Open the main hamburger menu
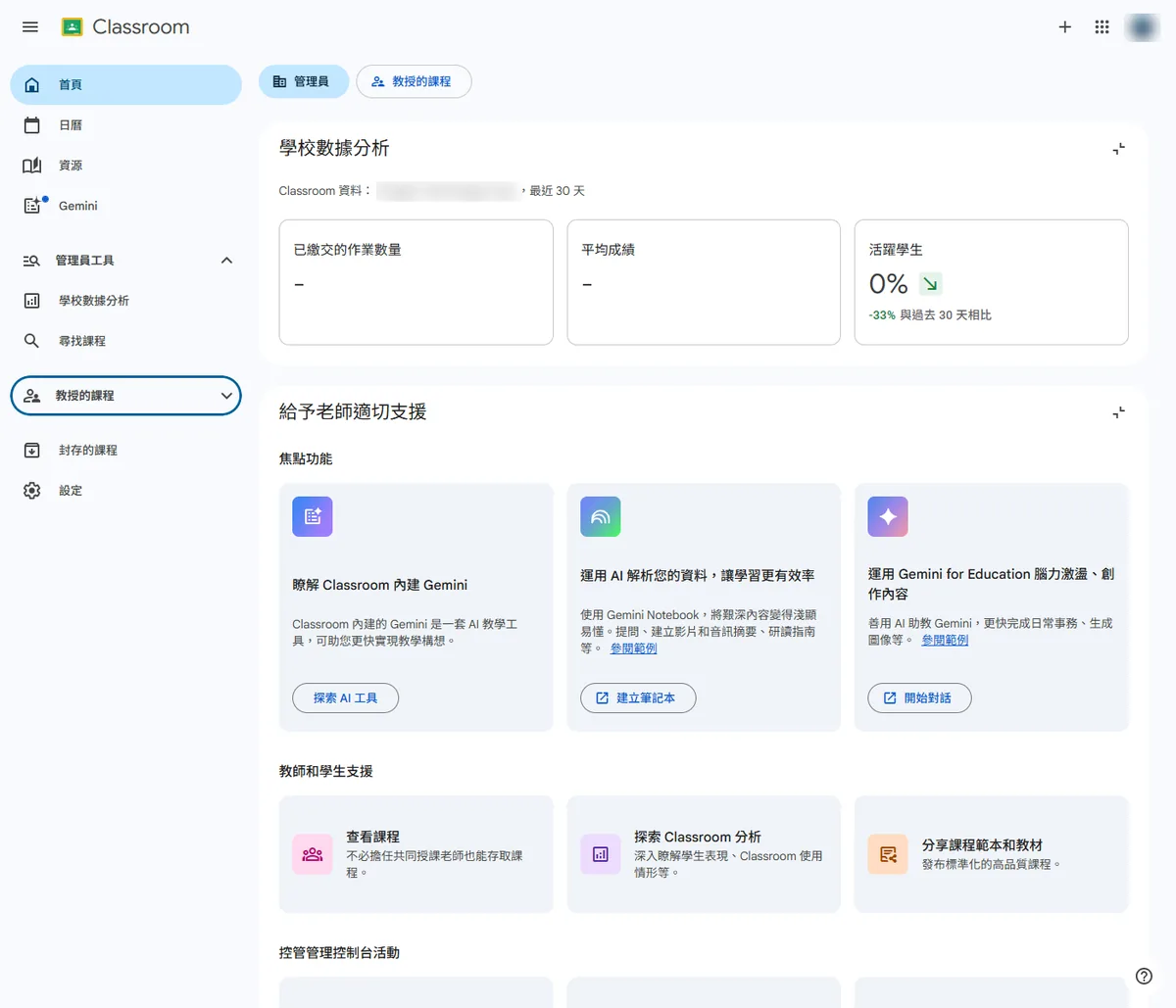Image resolution: width=1176 pixels, height=1008 pixels. click(x=30, y=27)
